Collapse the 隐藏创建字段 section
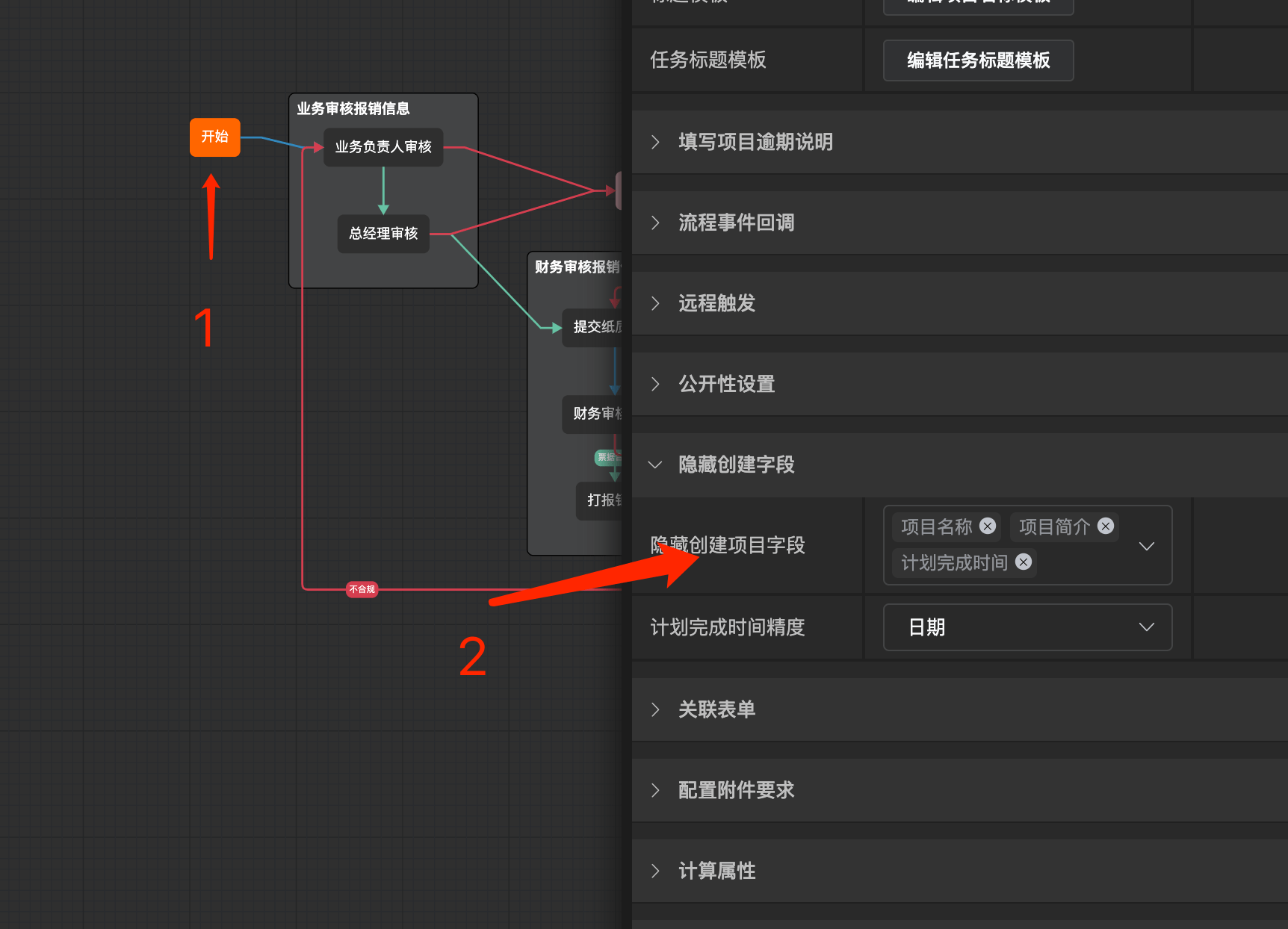This screenshot has width=1288, height=929. tap(959, 464)
